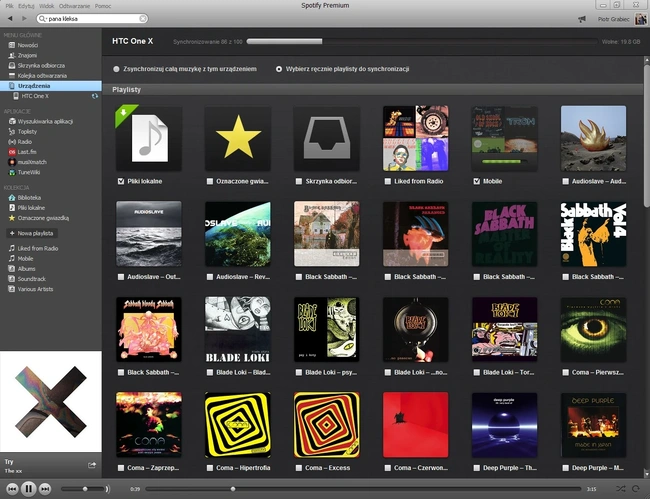Click the Deep Purple Made in Japan cover

click(x=593, y=425)
